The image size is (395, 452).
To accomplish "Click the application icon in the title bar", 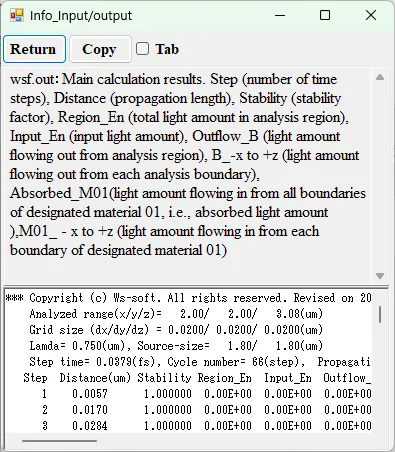I will 17,15.
